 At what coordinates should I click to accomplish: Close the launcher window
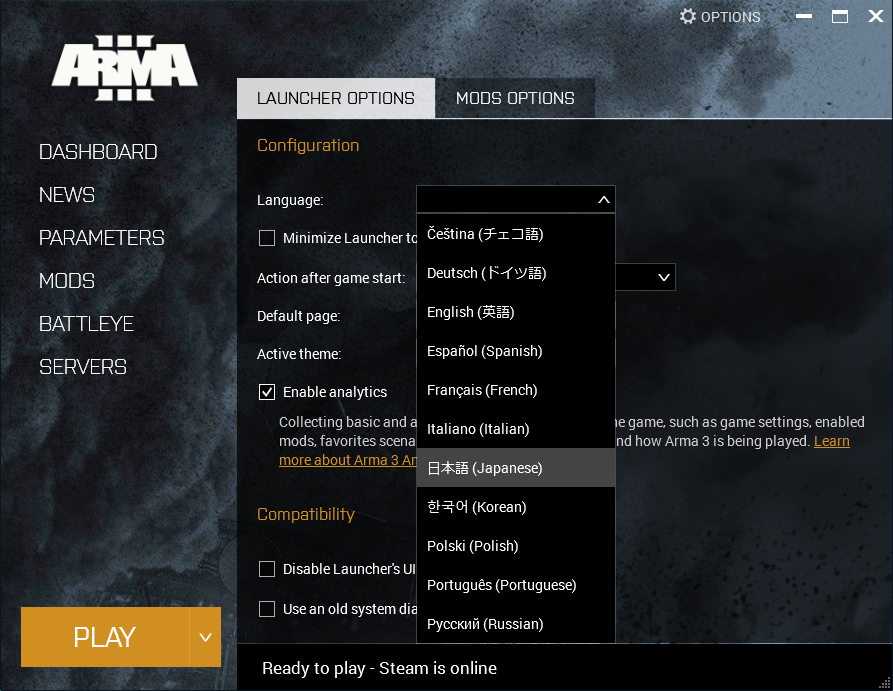tap(876, 16)
